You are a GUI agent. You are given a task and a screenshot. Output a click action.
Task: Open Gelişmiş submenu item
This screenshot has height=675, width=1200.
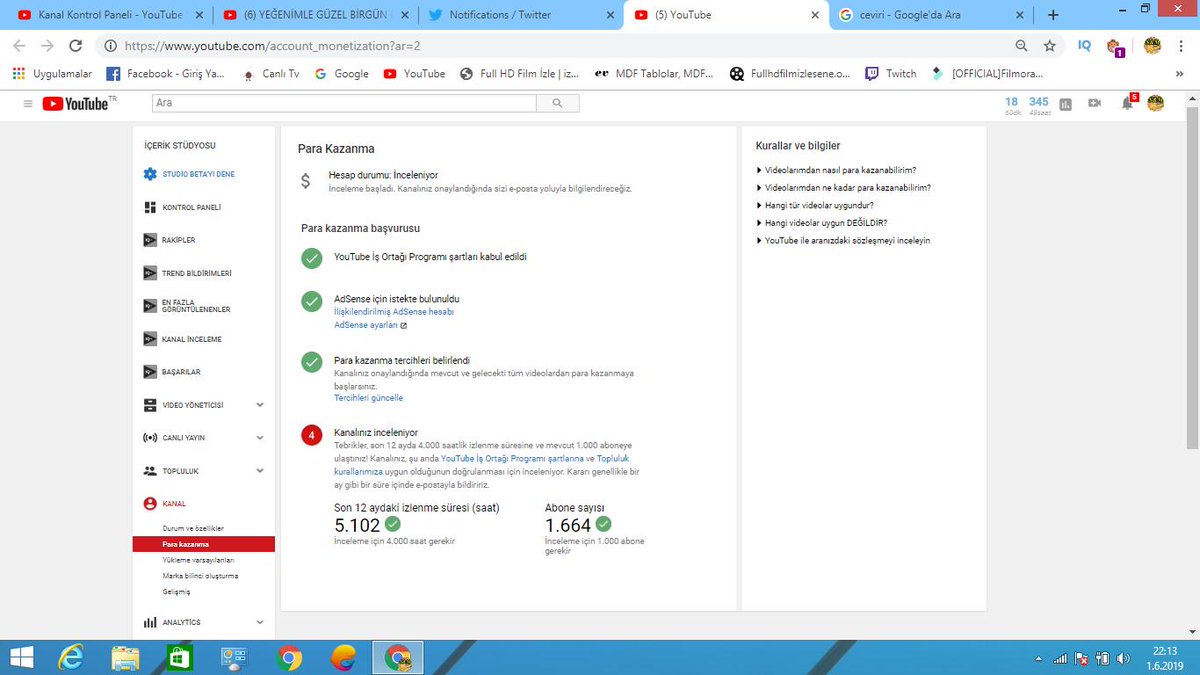176,592
